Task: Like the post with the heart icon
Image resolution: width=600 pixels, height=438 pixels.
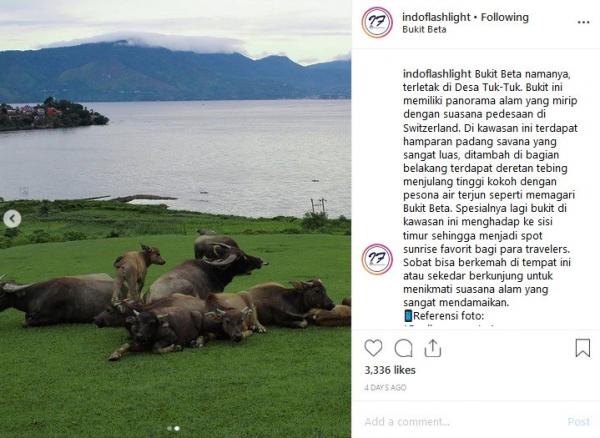Action: 373,348
